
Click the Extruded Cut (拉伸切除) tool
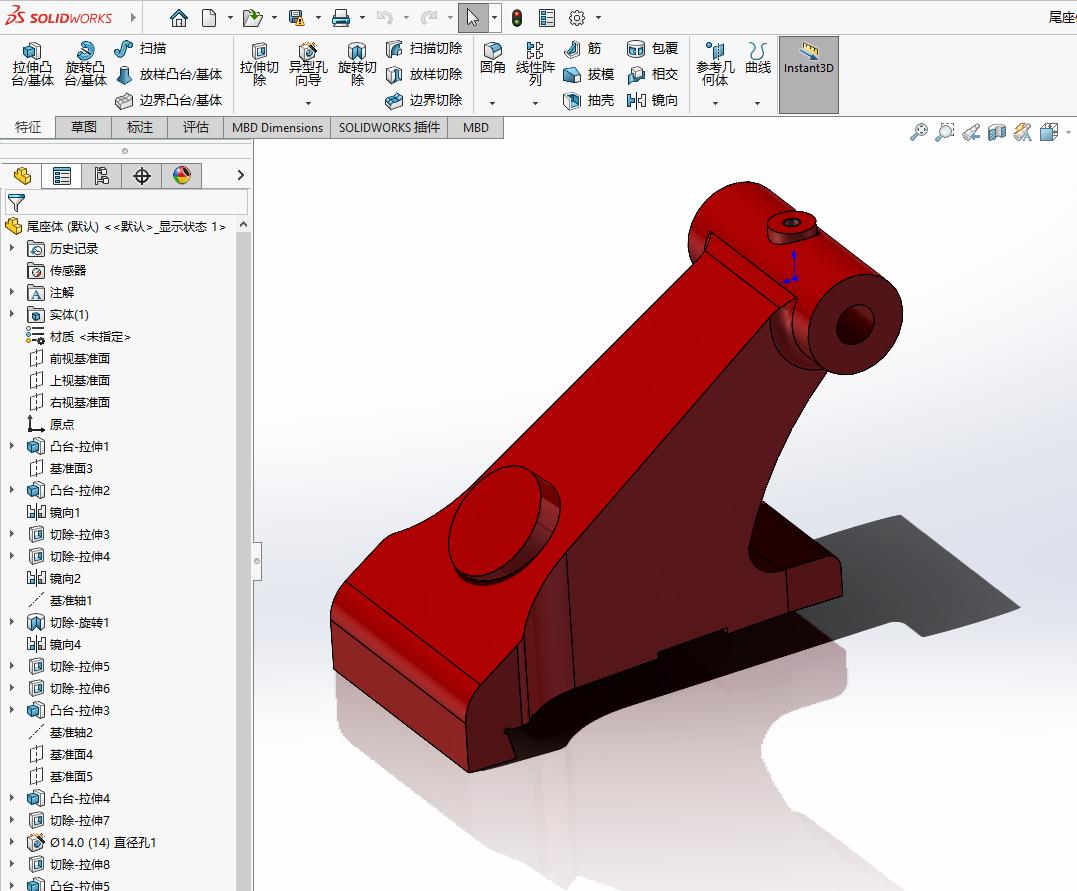[x=259, y=64]
